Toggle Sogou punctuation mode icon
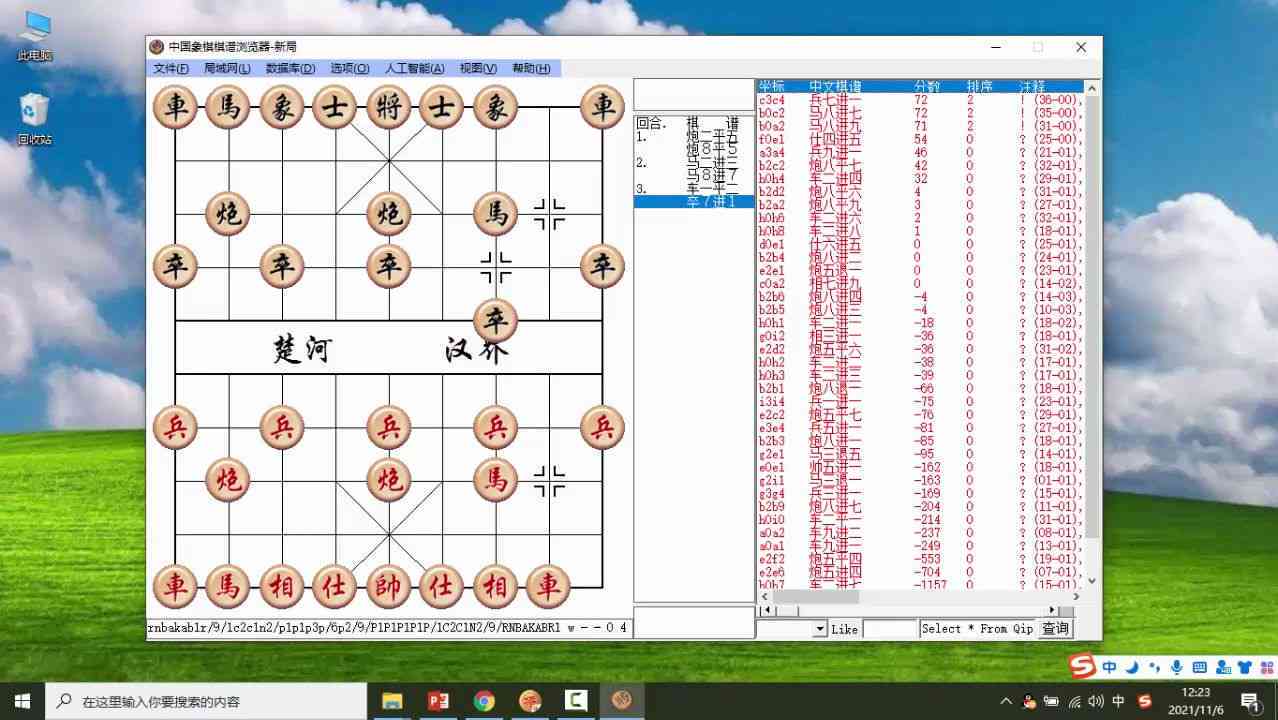The image size is (1278, 720). click(1154, 667)
